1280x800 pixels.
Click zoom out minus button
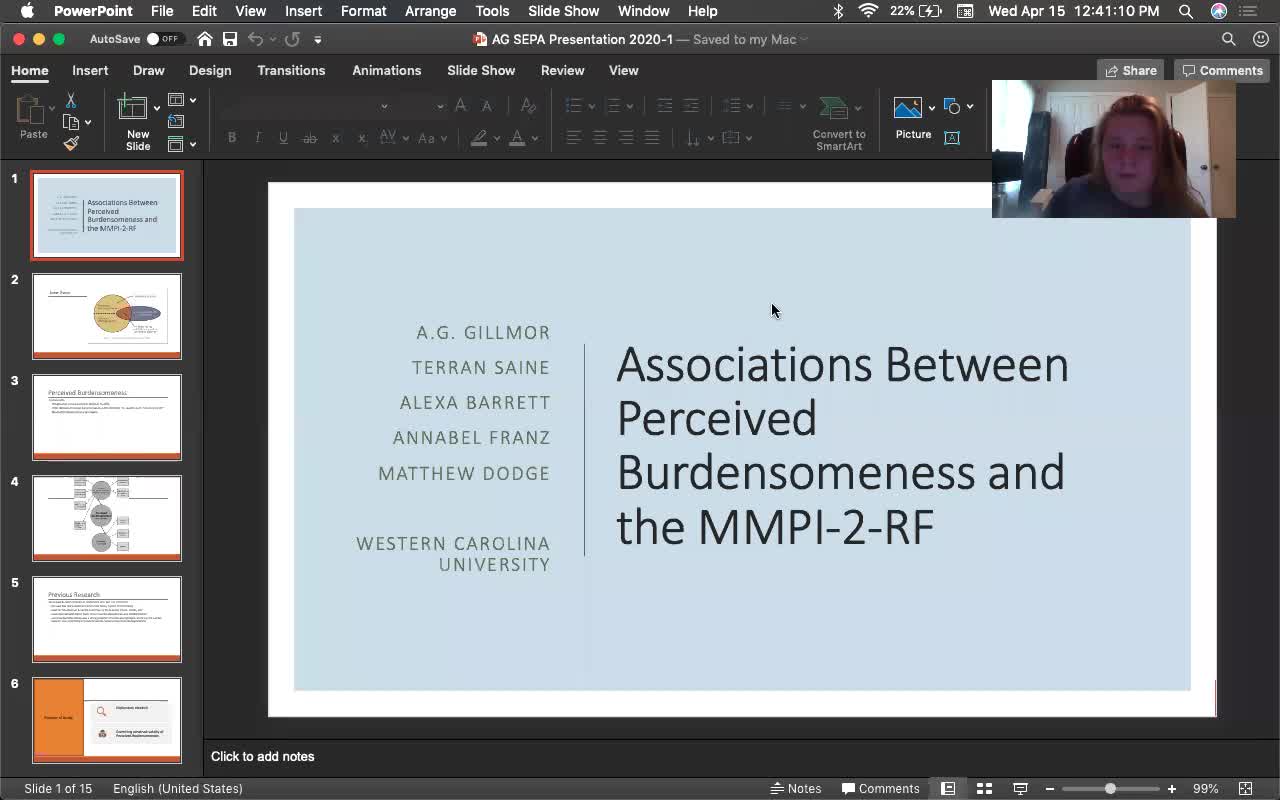pos(1050,788)
